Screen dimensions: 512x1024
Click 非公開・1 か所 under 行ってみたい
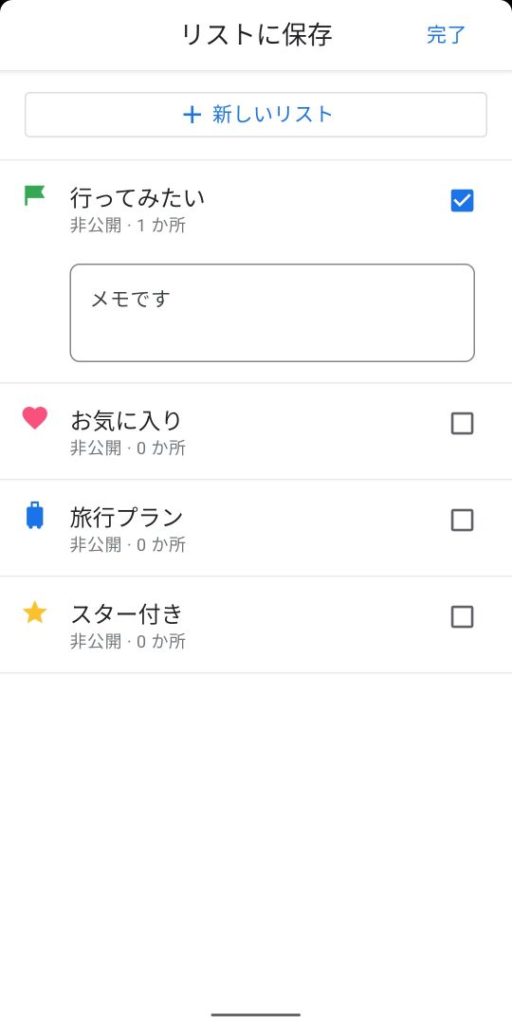pyautogui.click(x=128, y=226)
